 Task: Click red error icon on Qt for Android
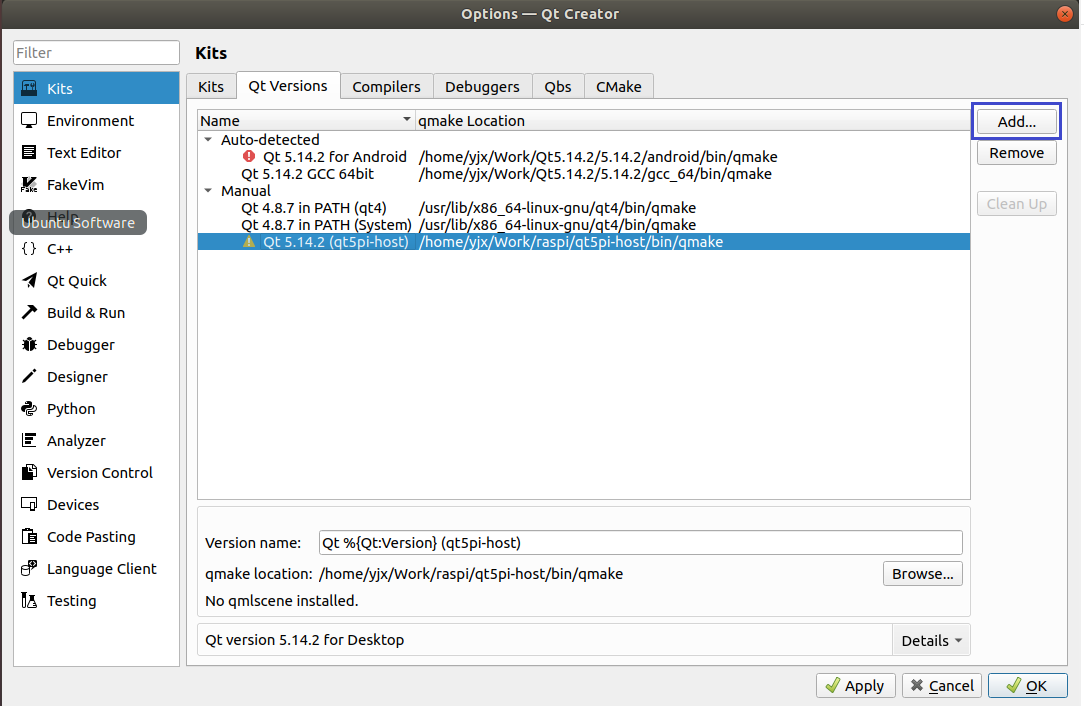pyautogui.click(x=249, y=156)
